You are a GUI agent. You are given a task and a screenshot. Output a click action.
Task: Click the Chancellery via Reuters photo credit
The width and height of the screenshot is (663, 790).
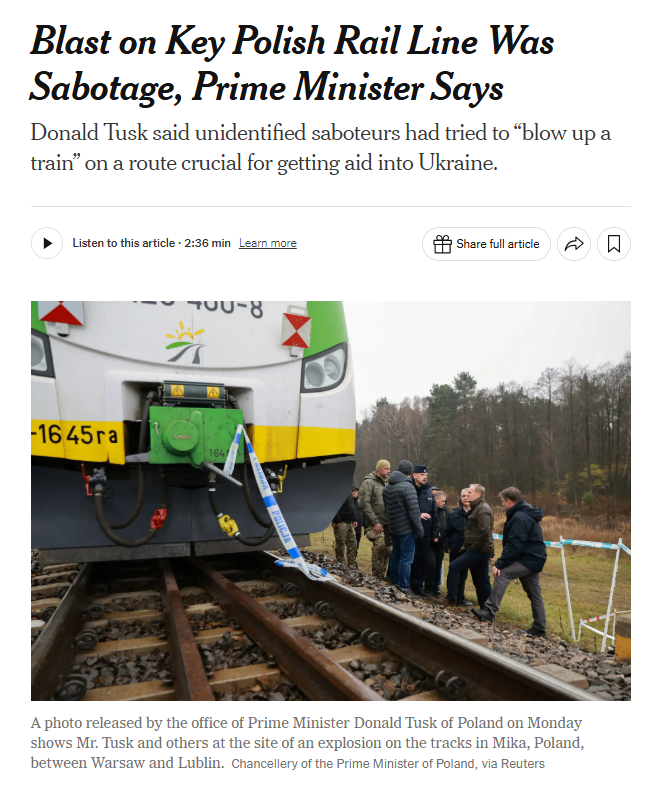tap(388, 764)
